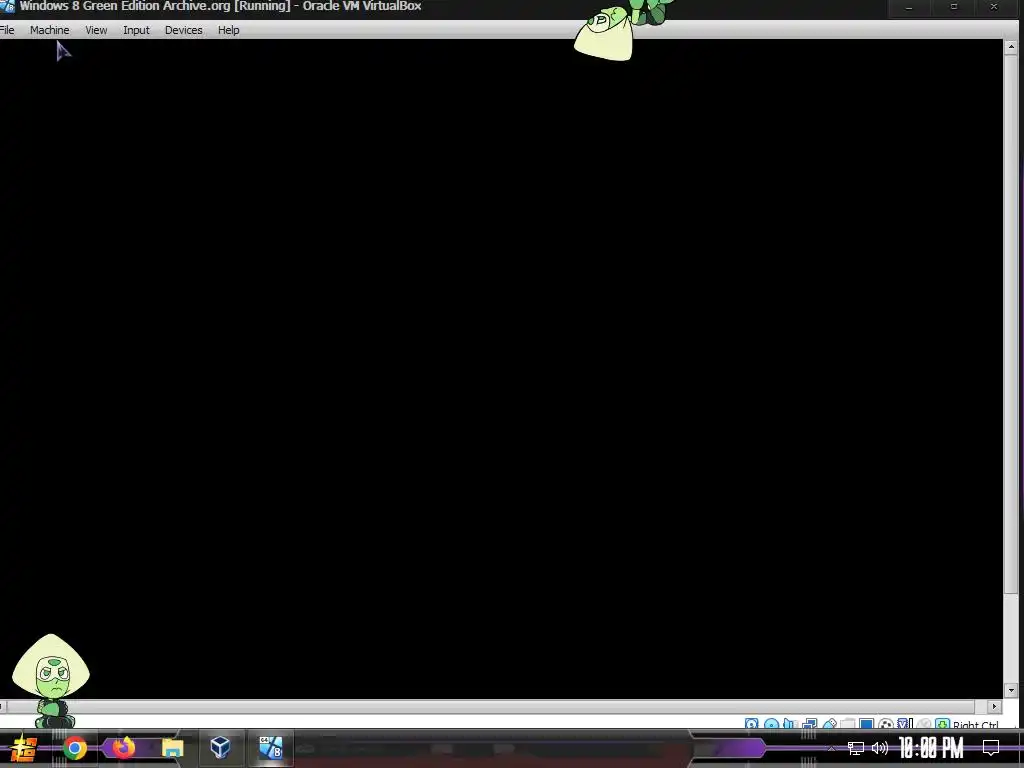Open the Machine menu
This screenshot has height=768, width=1024.
tap(50, 30)
